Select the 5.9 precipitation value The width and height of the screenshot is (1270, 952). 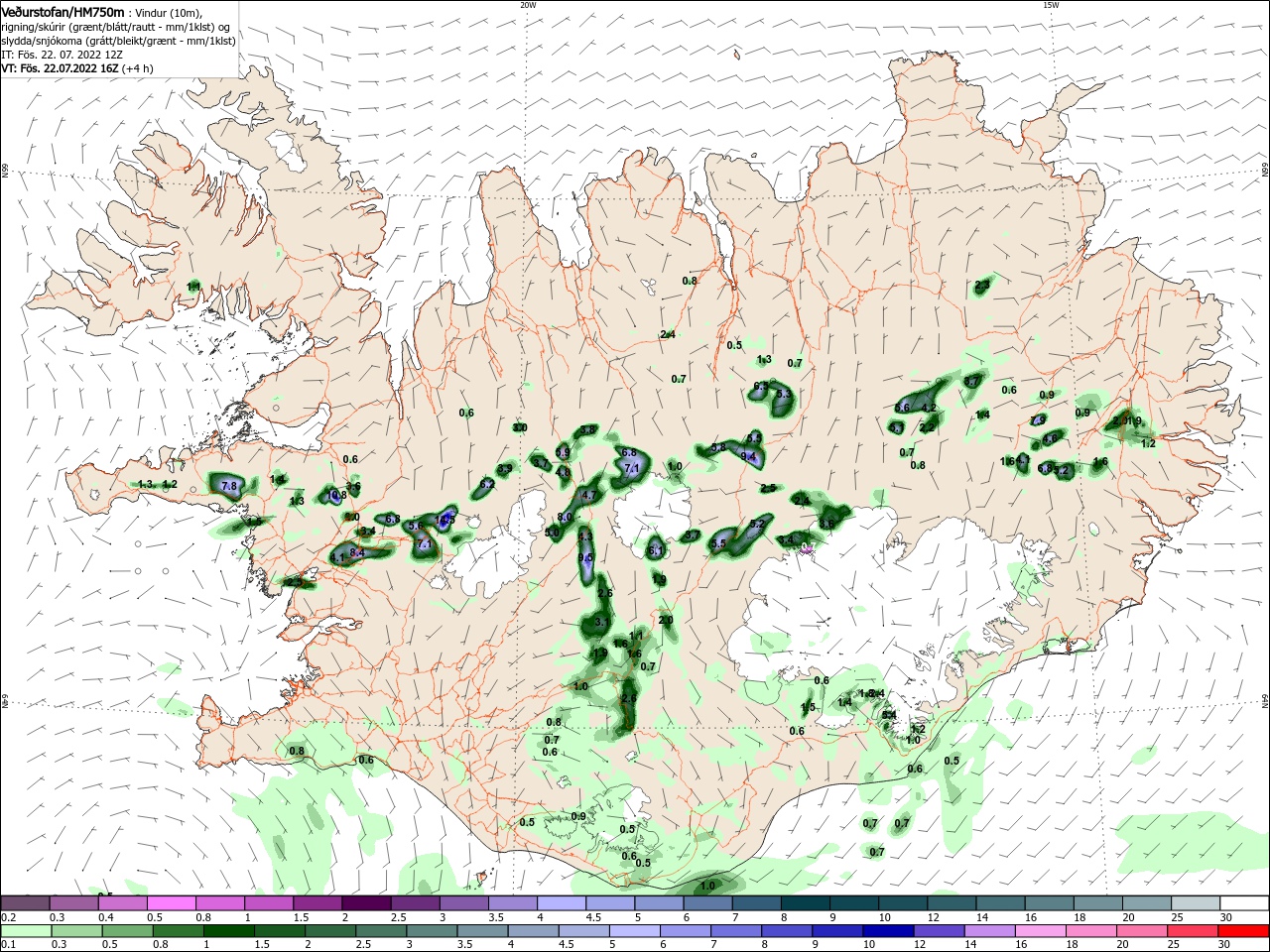pos(563,452)
